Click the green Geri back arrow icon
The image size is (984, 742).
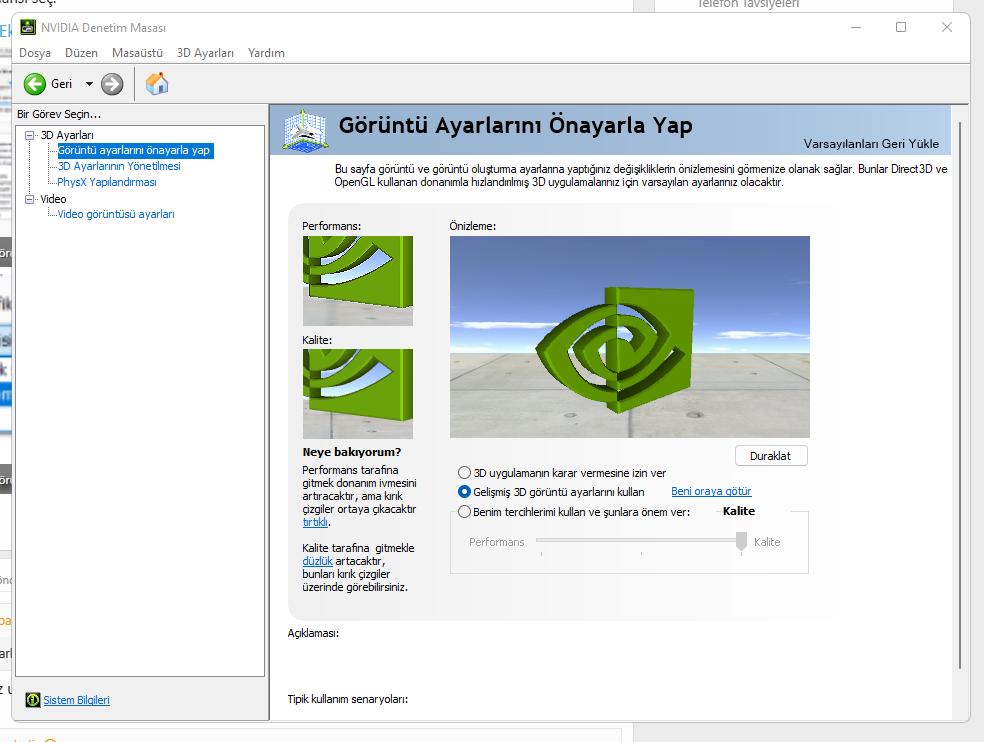(35, 84)
